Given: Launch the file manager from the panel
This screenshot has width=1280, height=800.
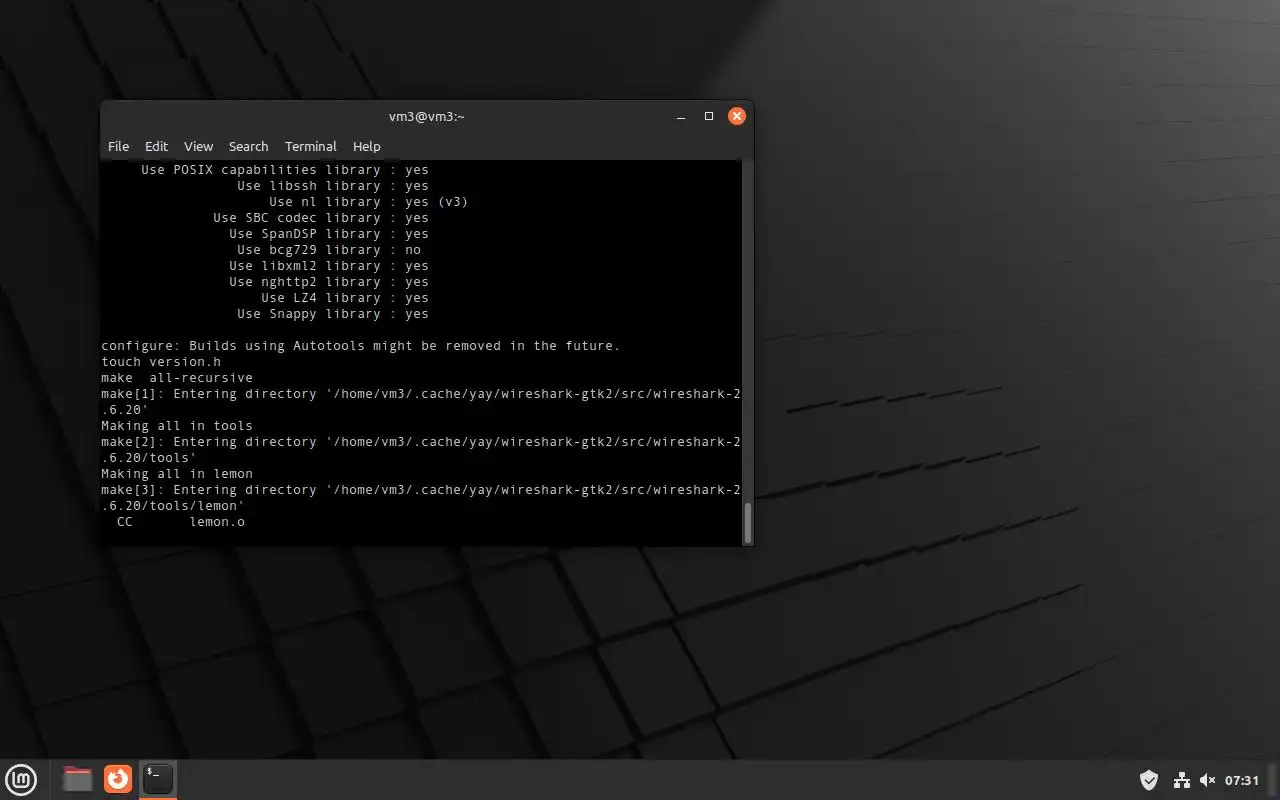Looking at the screenshot, I should click(77, 779).
